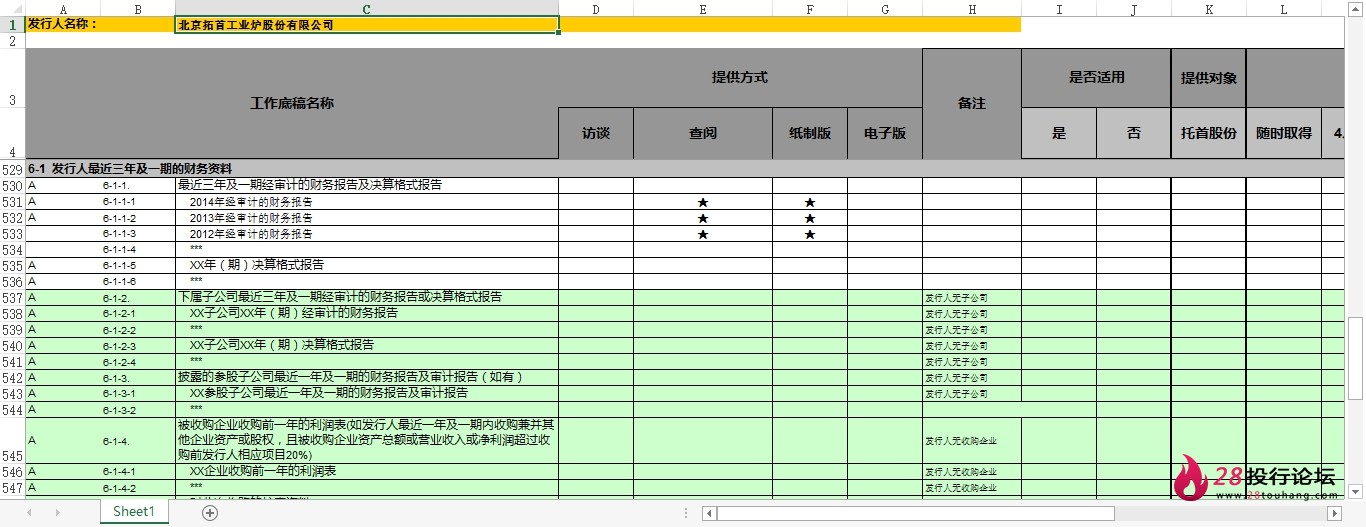The image size is (1366, 527).
Task: Click the 是 sub-header cell
Action: coord(1059,133)
